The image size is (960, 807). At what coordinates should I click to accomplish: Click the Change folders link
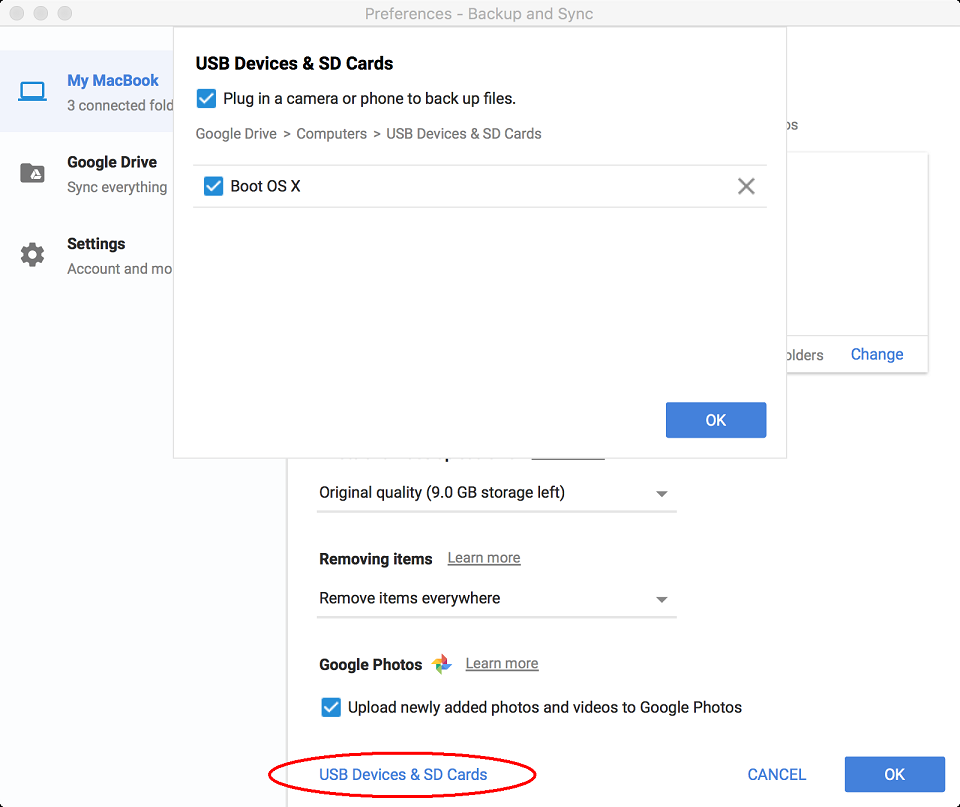tap(877, 355)
